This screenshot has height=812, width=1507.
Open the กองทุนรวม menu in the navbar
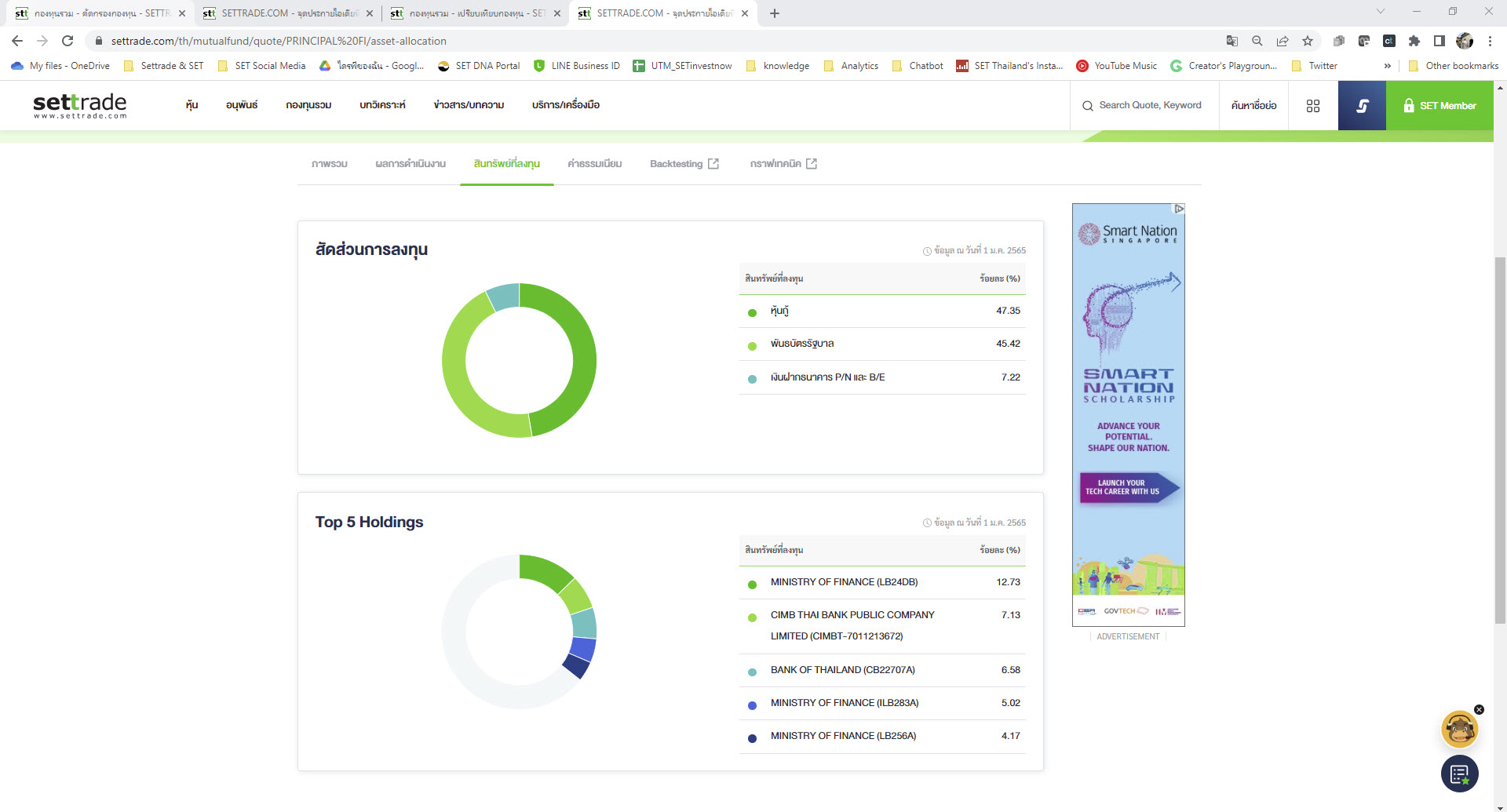[x=308, y=104]
